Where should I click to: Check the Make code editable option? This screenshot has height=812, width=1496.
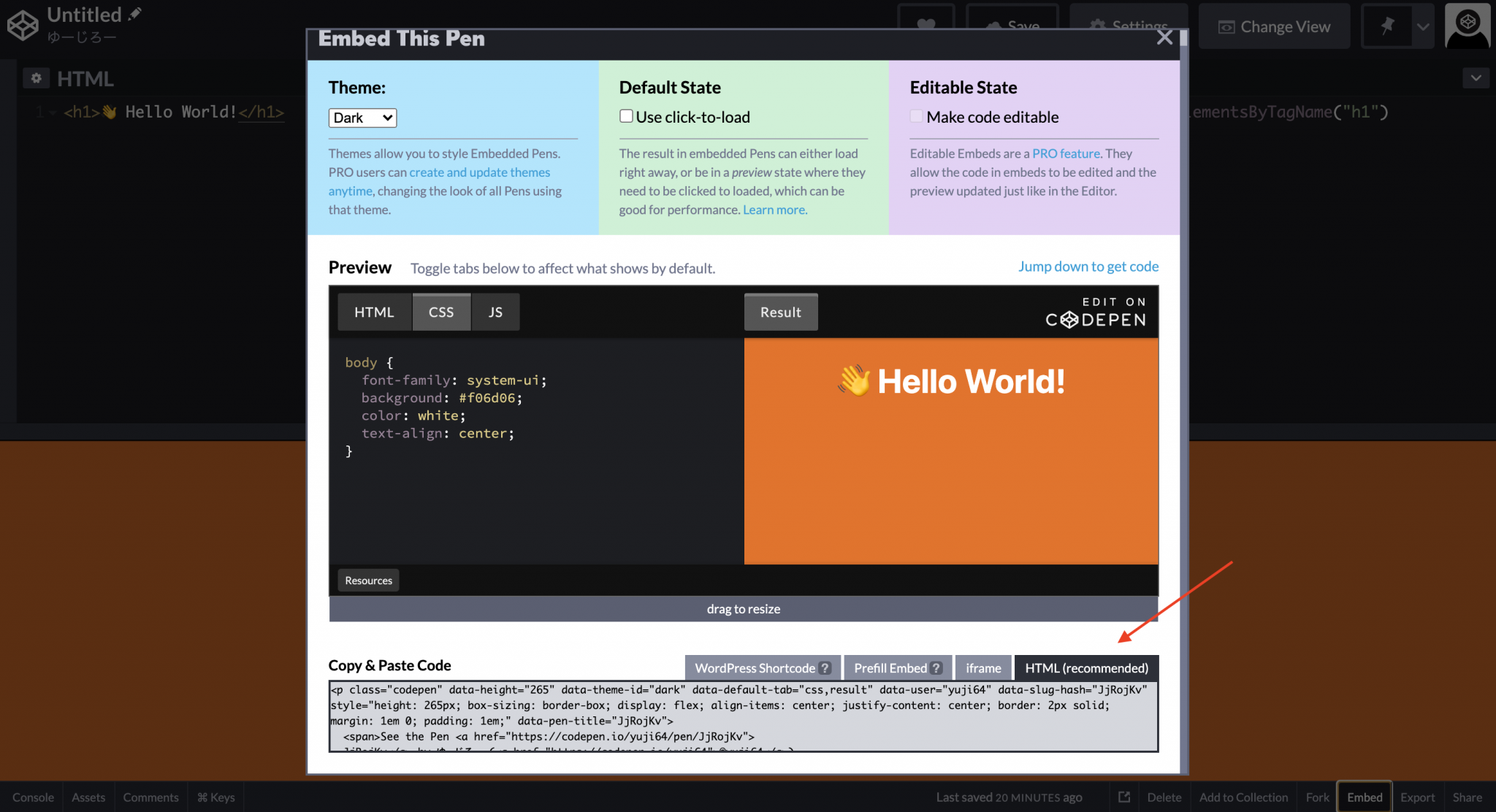point(916,115)
